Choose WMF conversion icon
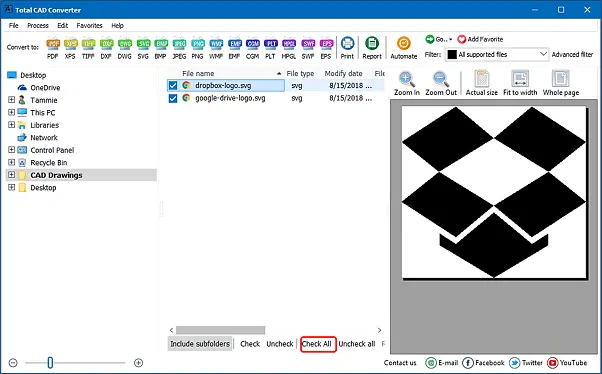The width and height of the screenshot is (602, 374). [x=216, y=48]
